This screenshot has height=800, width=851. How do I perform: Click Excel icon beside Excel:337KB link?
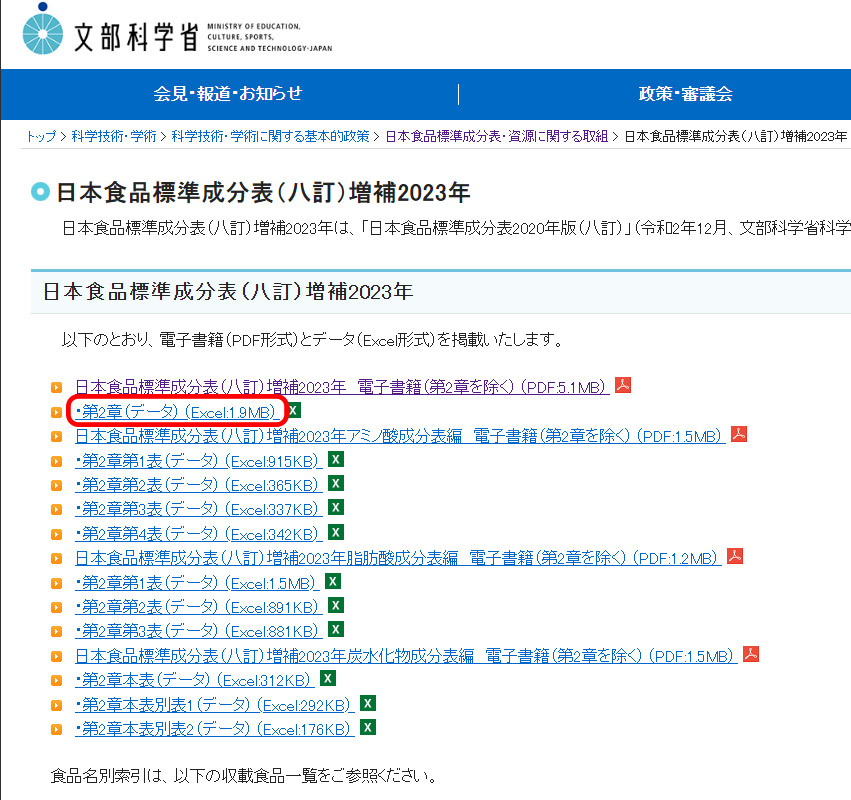coord(336,507)
